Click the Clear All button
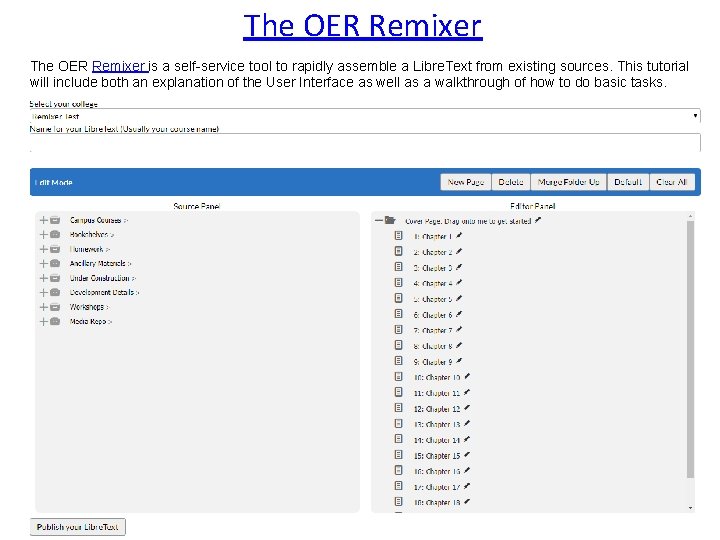This screenshot has height=540, width=720. [x=672, y=182]
